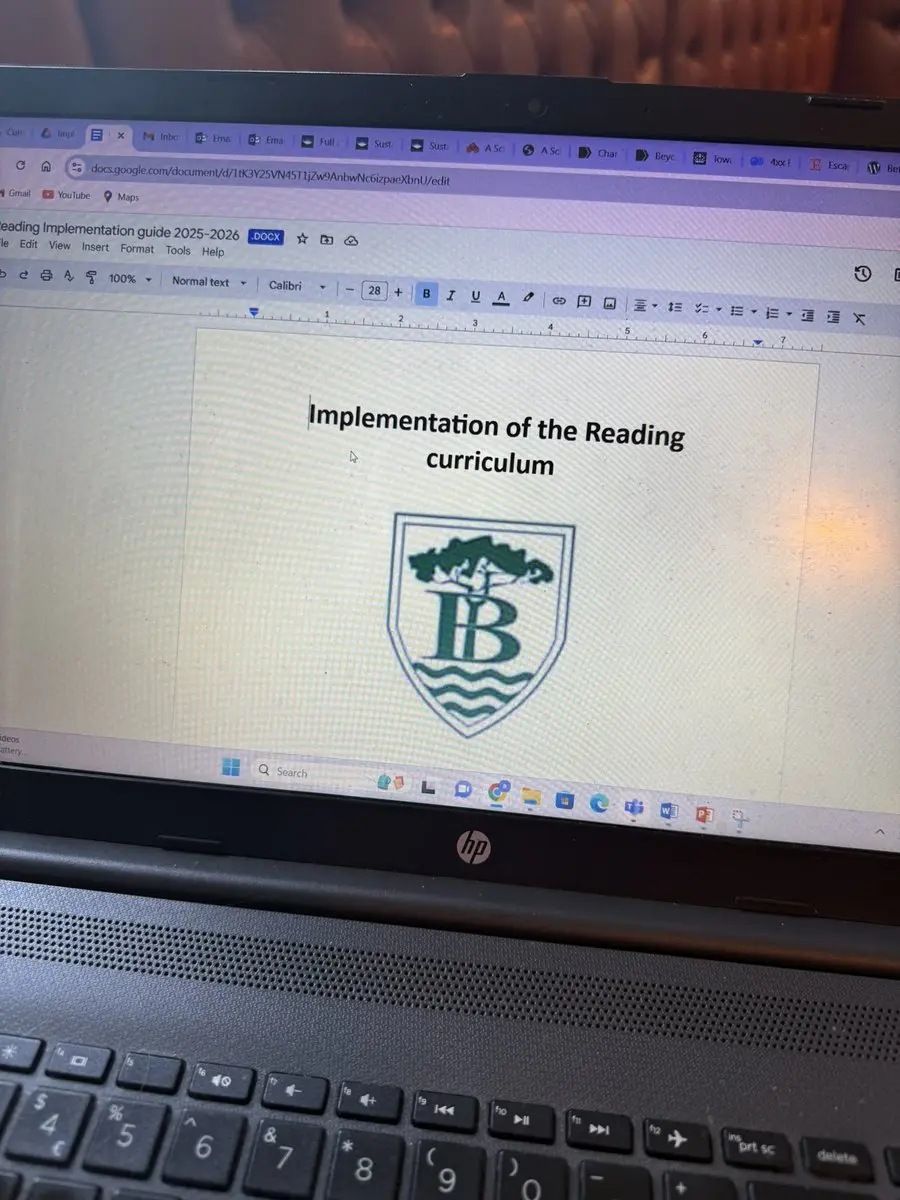Open the Insert menu
This screenshot has width=900, height=1200.
96,247
